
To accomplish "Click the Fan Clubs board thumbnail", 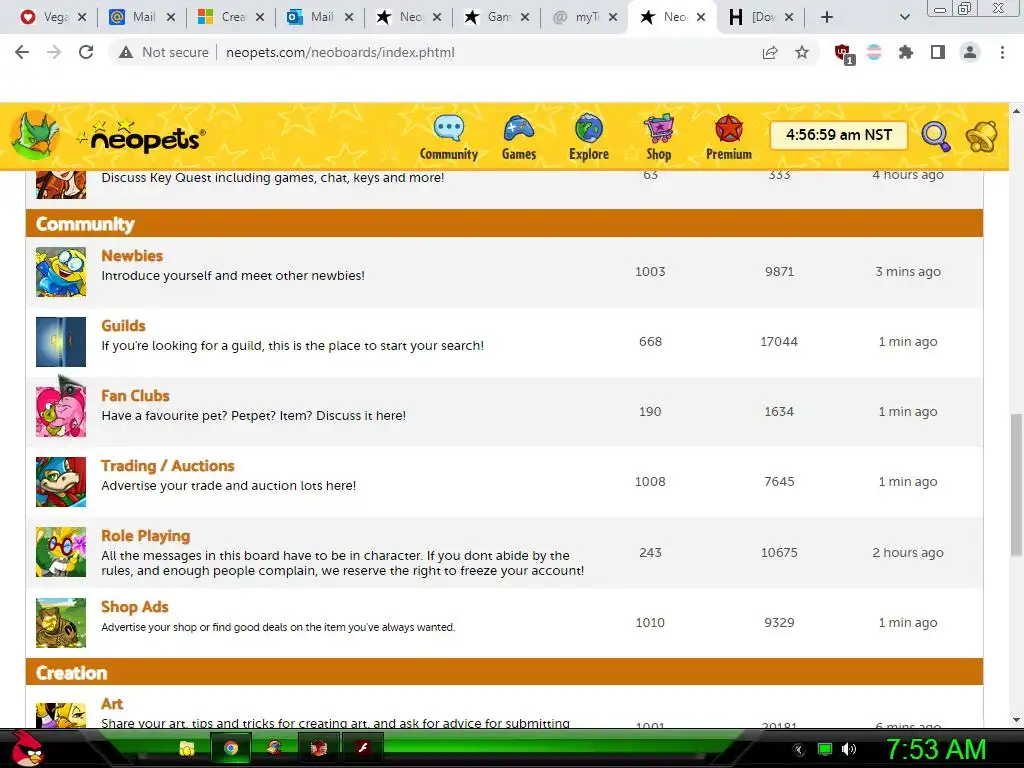I will [x=61, y=411].
